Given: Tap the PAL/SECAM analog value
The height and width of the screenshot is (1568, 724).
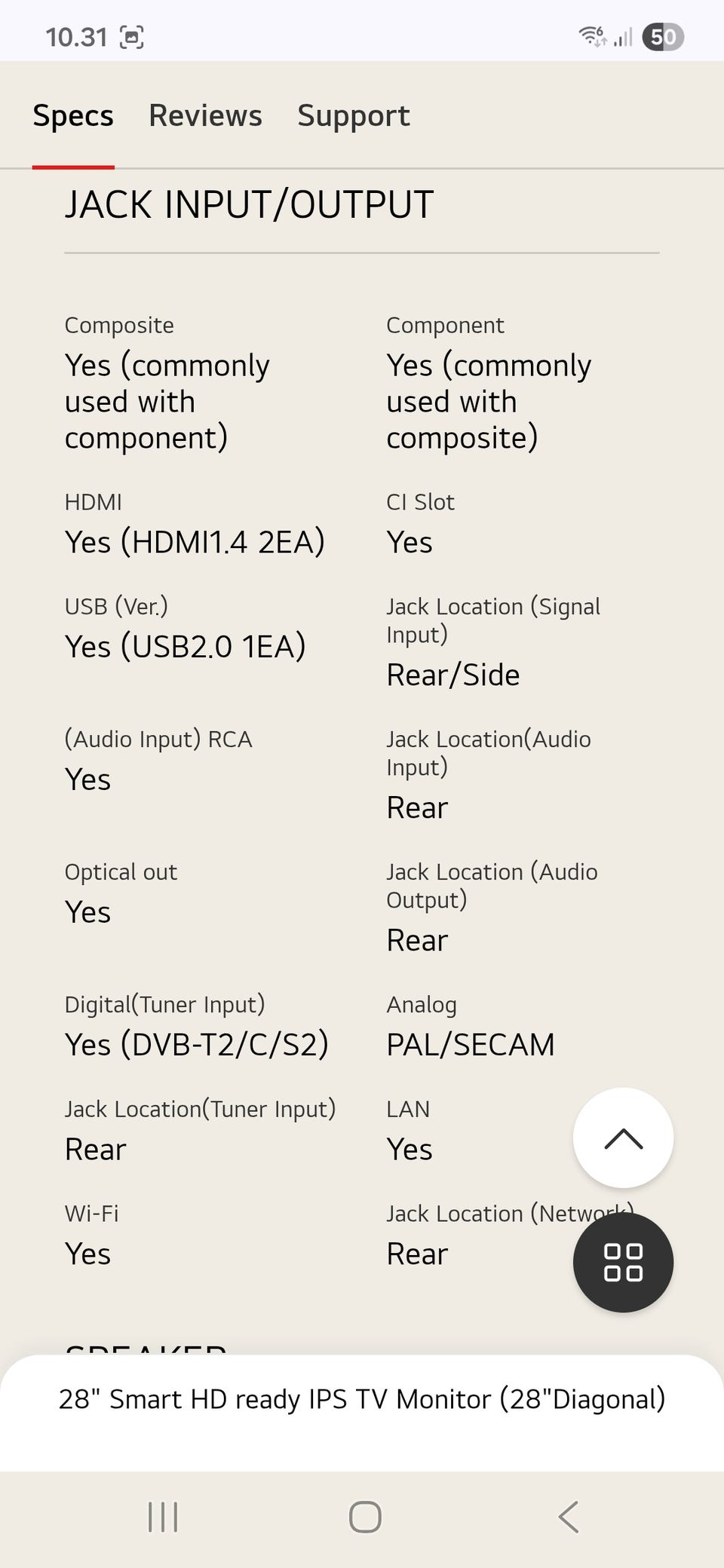Looking at the screenshot, I should click(x=470, y=1044).
